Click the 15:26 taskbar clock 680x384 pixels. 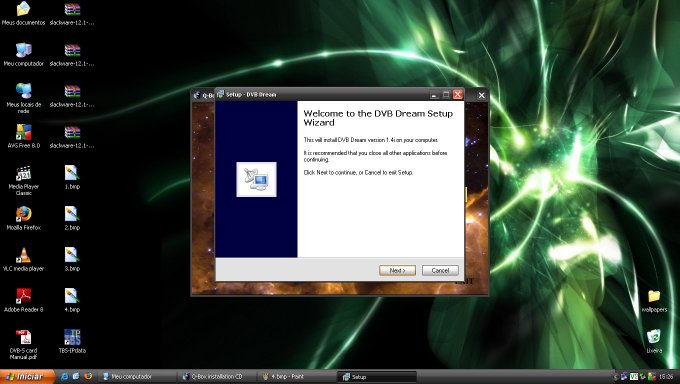click(666, 377)
